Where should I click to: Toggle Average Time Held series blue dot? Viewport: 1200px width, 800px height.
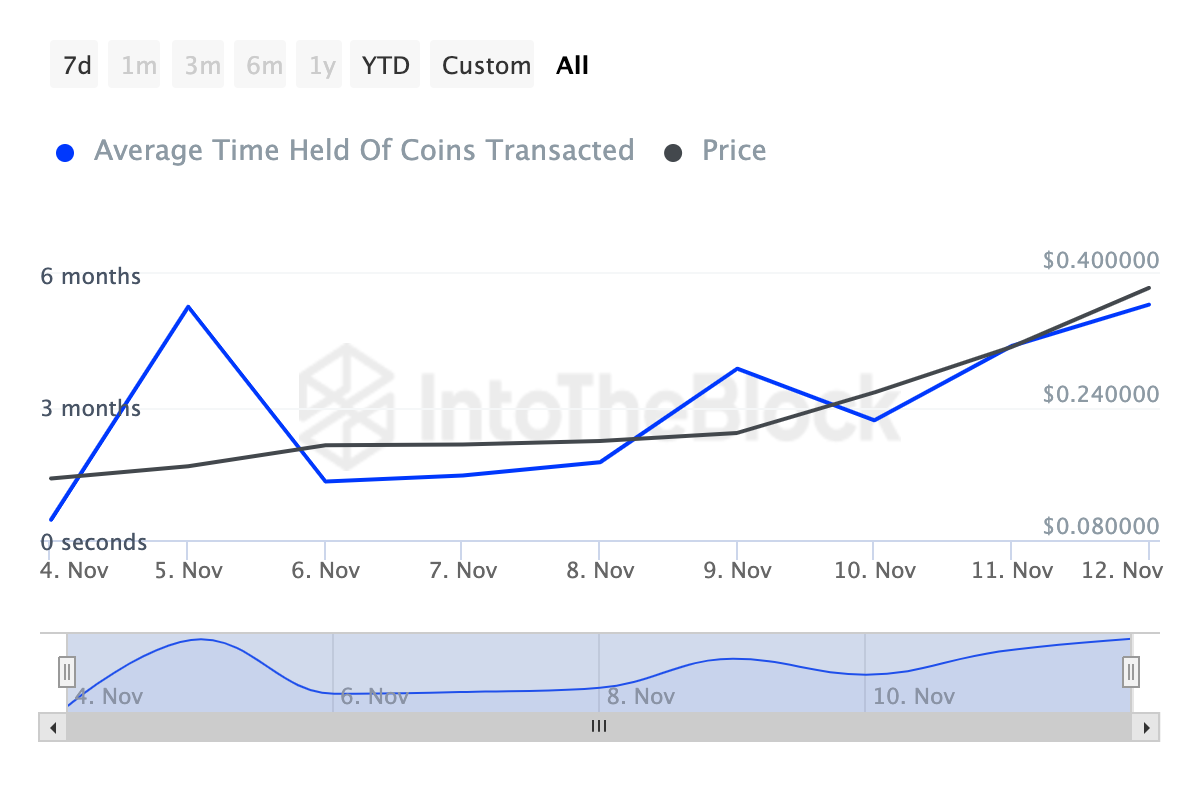(66, 153)
